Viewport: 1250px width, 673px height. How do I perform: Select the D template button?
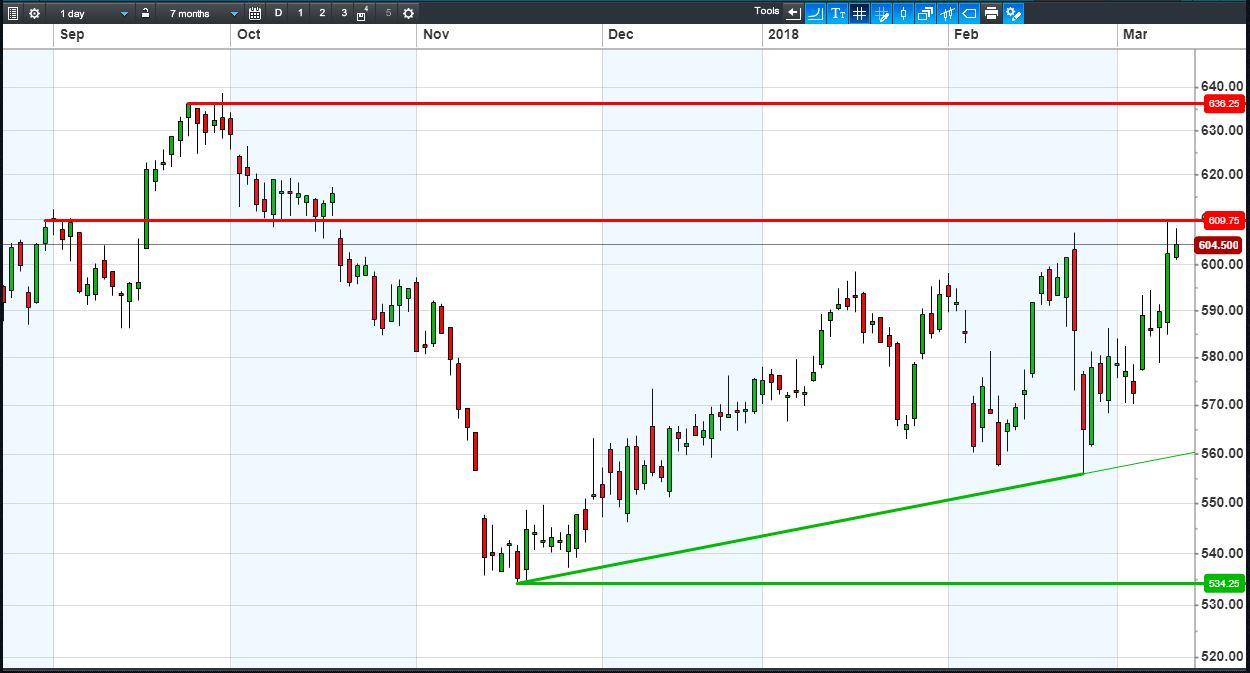(278, 13)
